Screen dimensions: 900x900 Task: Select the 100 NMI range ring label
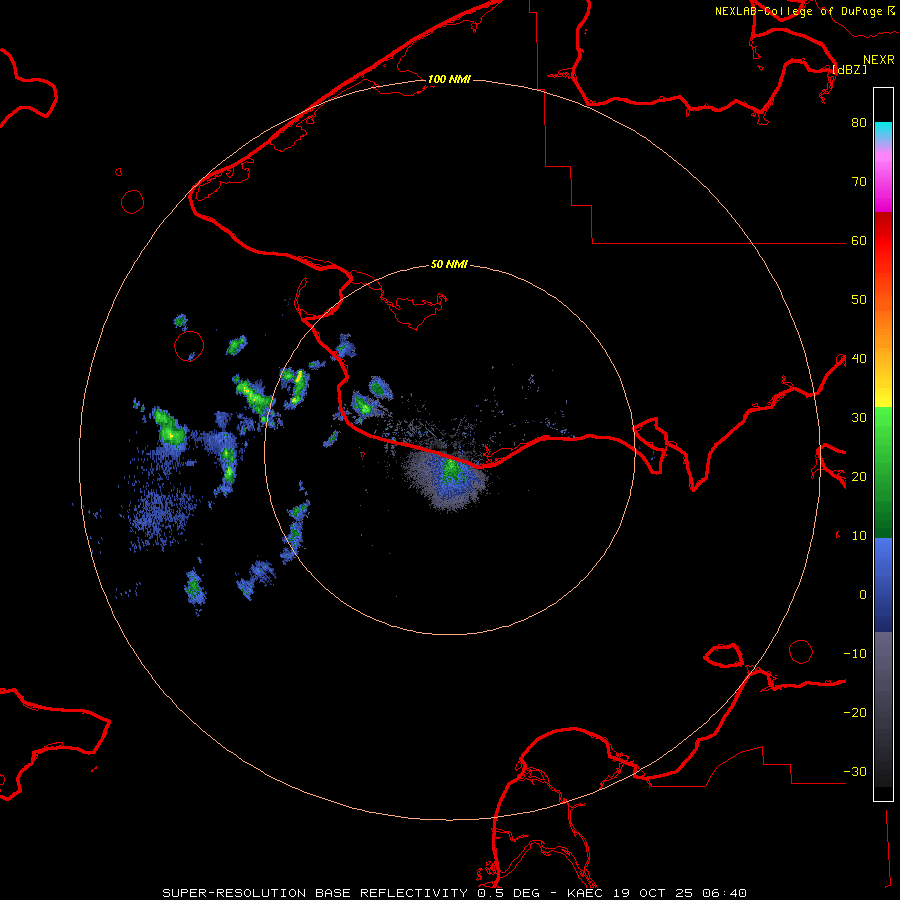[449, 79]
